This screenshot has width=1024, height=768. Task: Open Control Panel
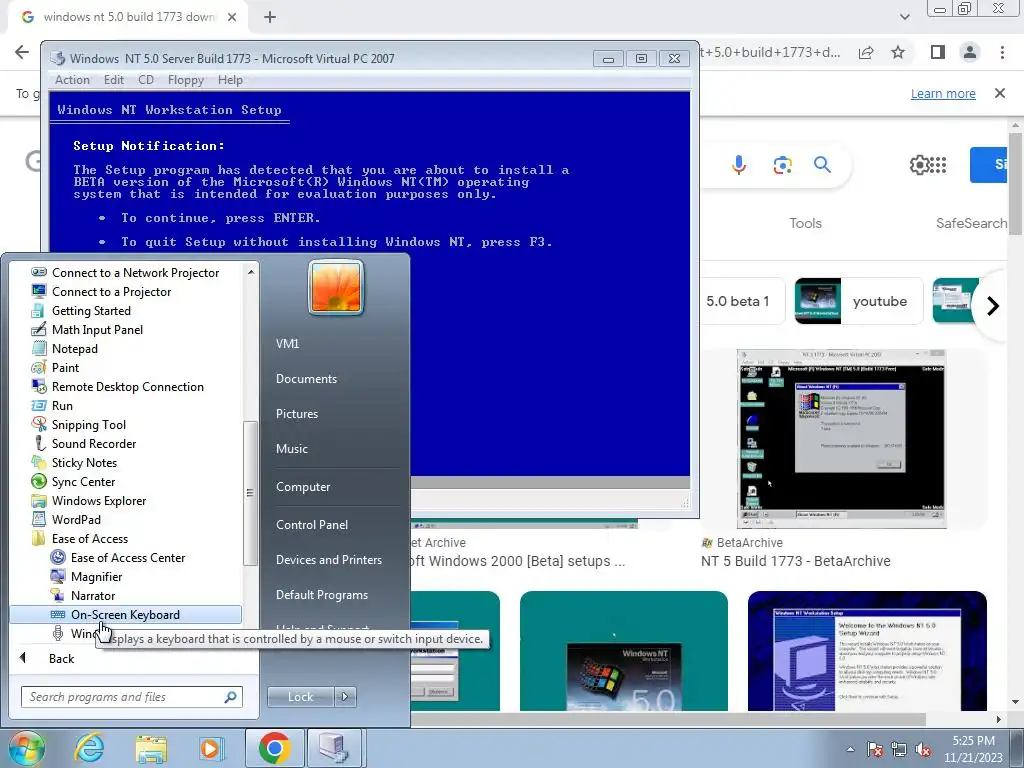tap(312, 525)
